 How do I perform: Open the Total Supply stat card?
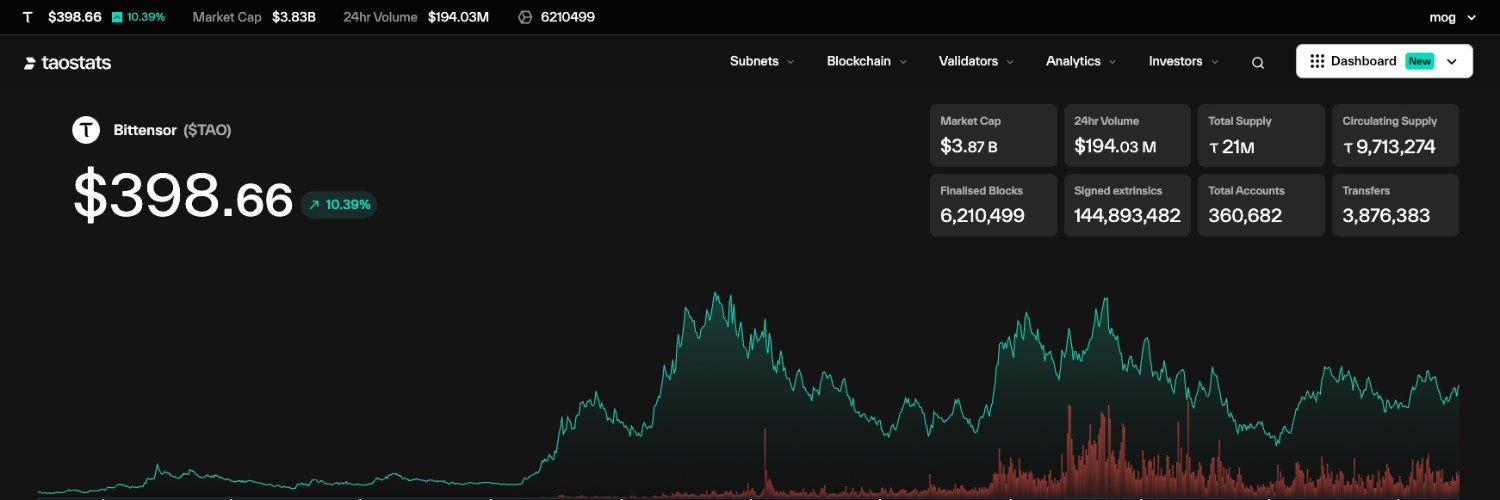(1261, 135)
